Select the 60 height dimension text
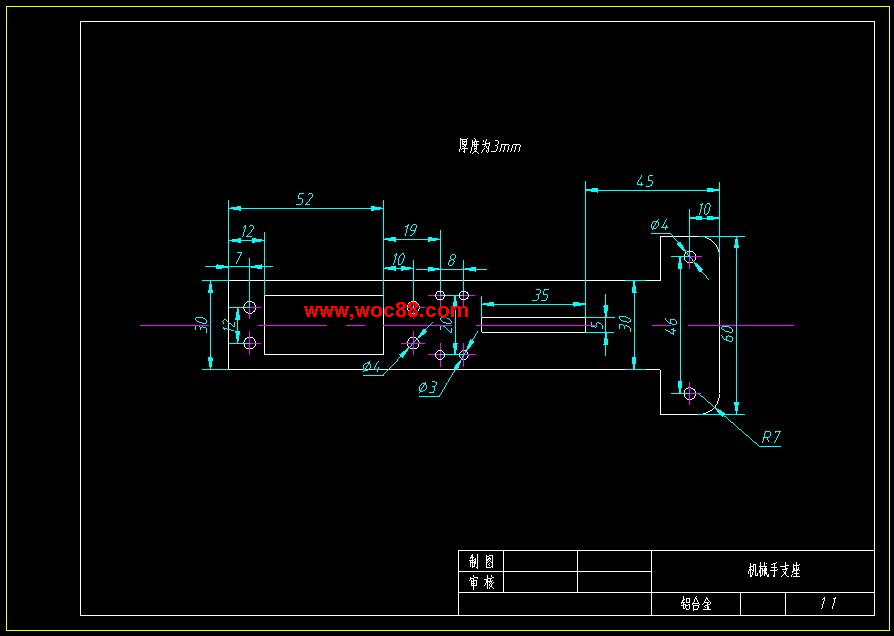Viewport: 894px width, 636px height. click(728, 333)
